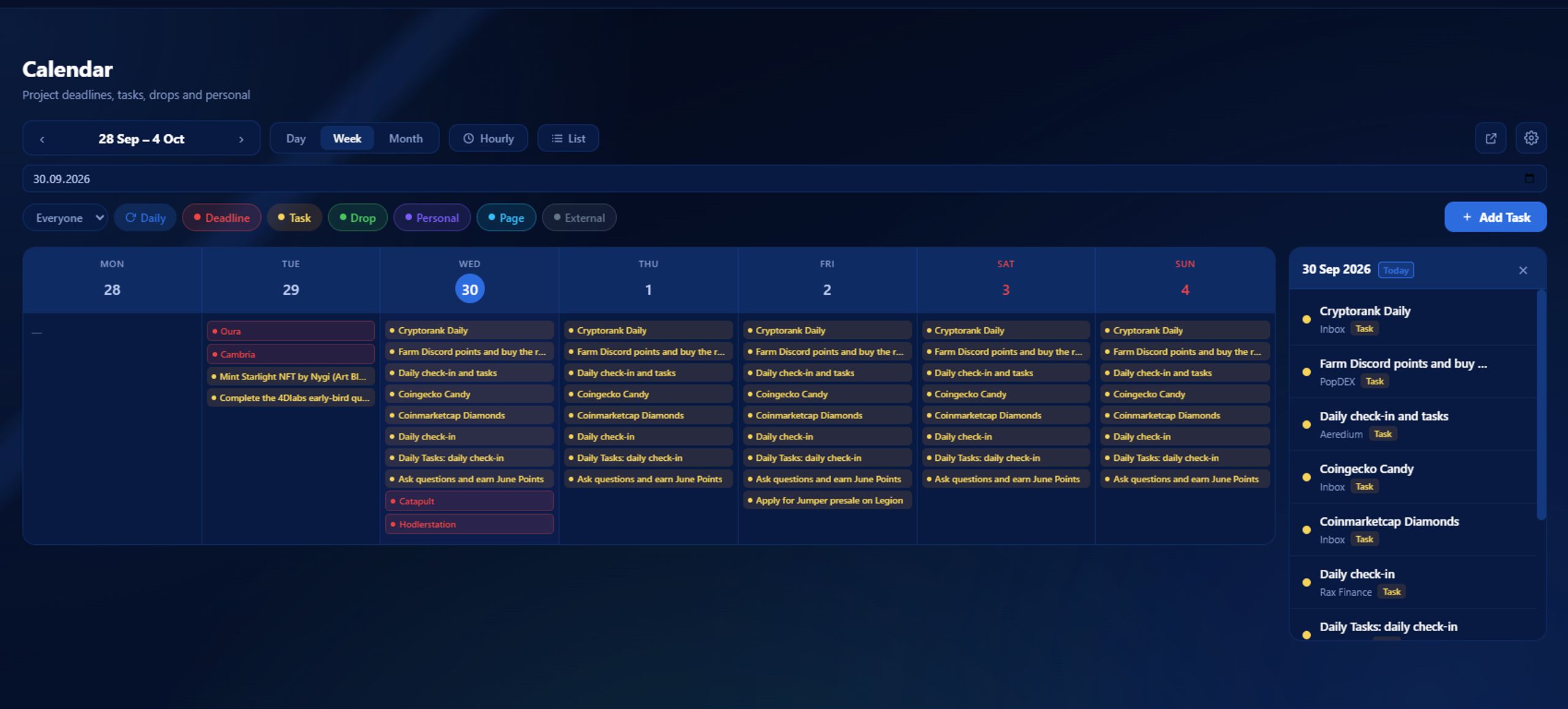Go to previous week with left chevron
Viewport: 1568px width, 709px height.
42,139
